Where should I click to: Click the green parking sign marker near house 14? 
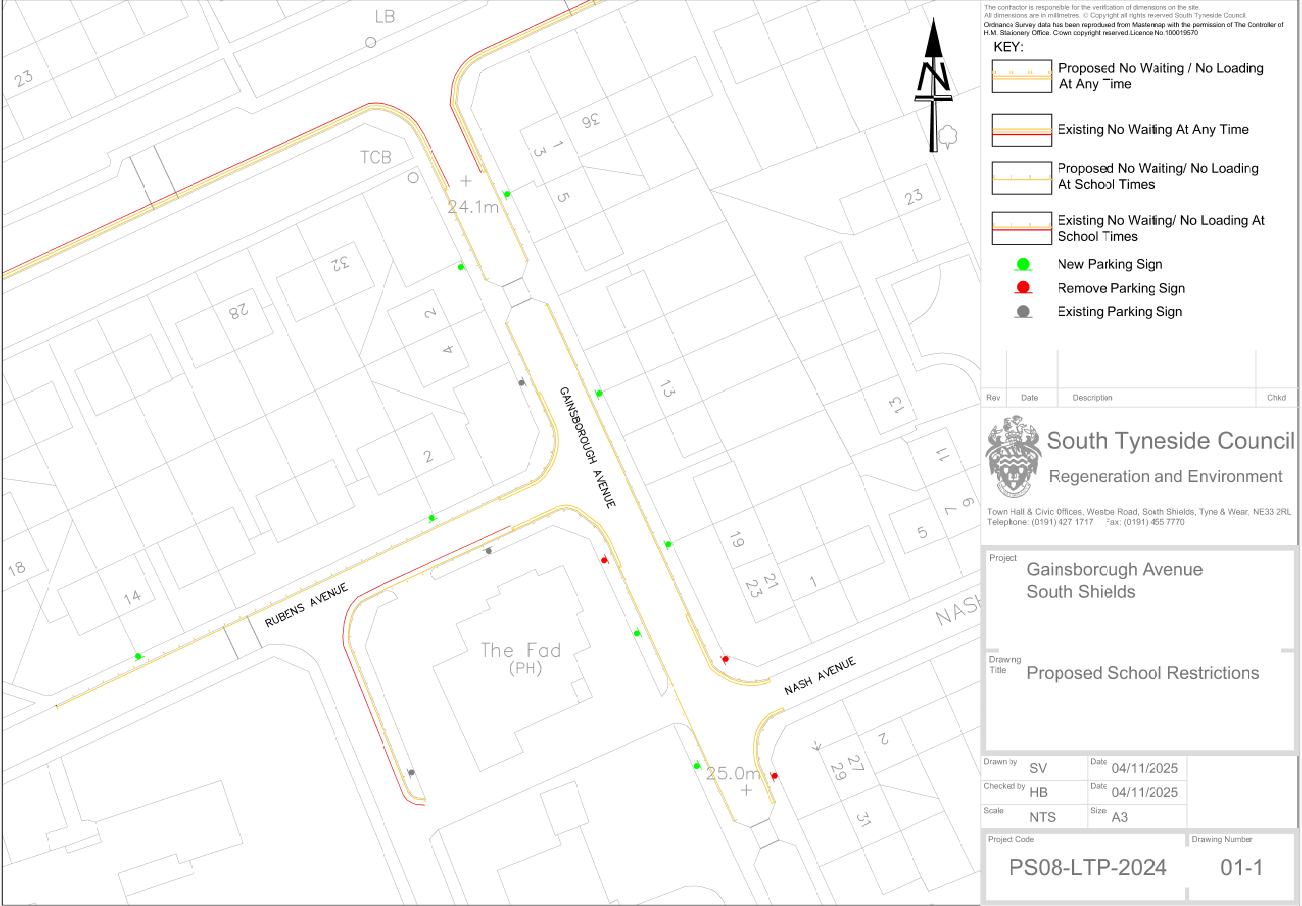138,656
